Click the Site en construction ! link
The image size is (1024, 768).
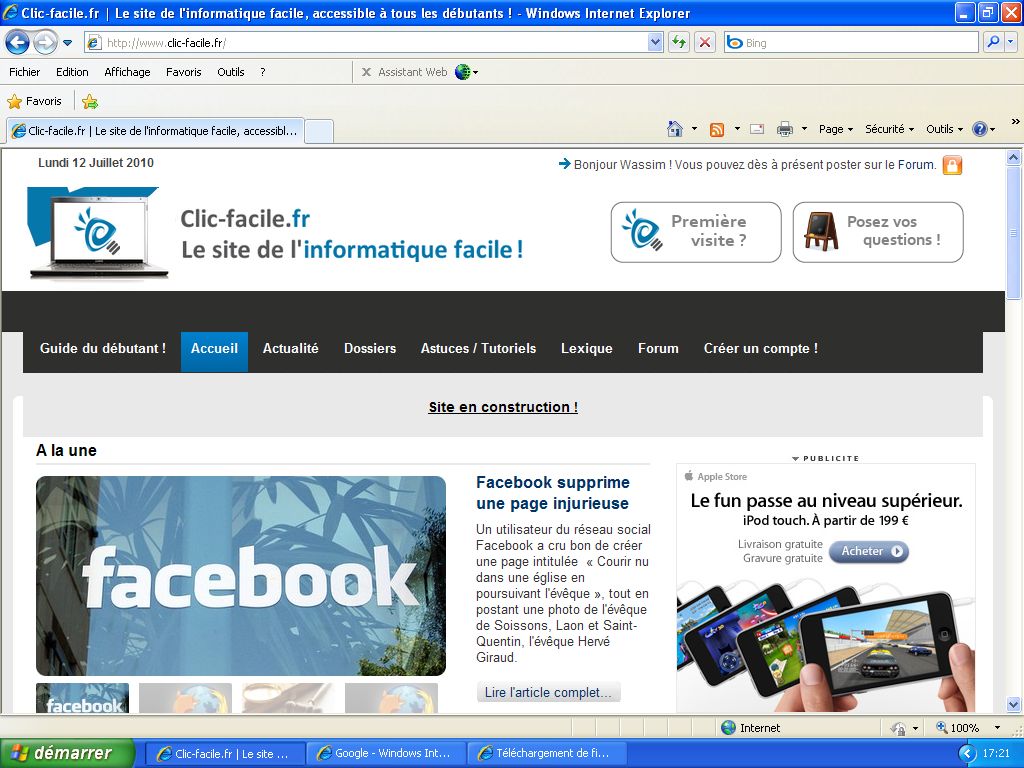(503, 407)
